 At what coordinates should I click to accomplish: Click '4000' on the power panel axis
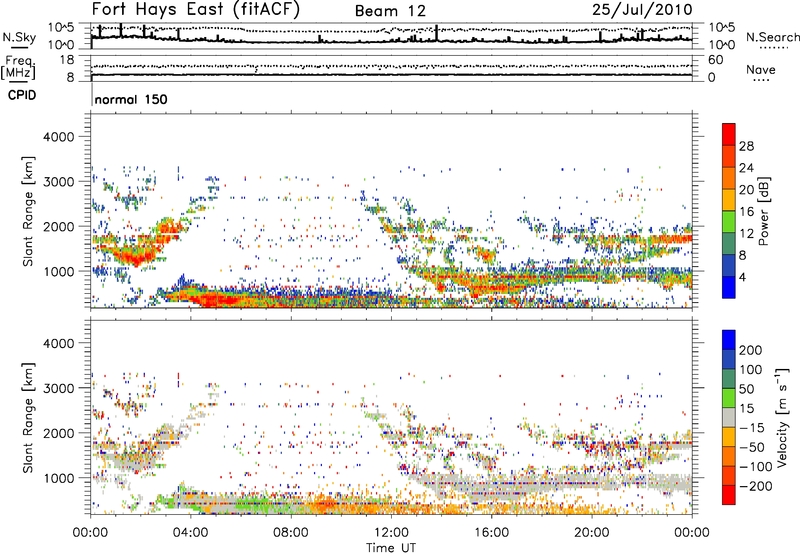click(x=59, y=137)
